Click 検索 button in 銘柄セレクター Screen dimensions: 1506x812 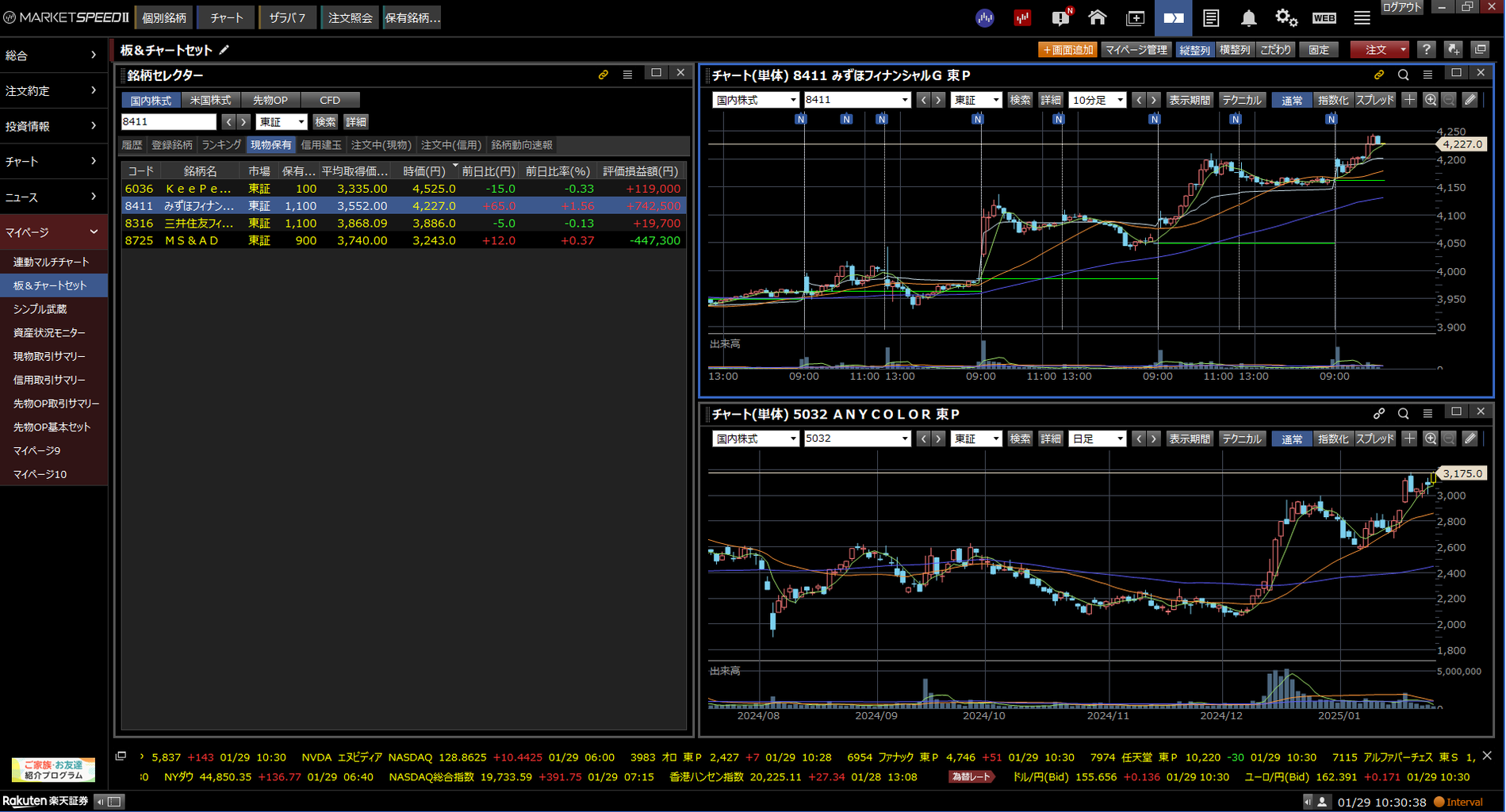[x=325, y=122]
